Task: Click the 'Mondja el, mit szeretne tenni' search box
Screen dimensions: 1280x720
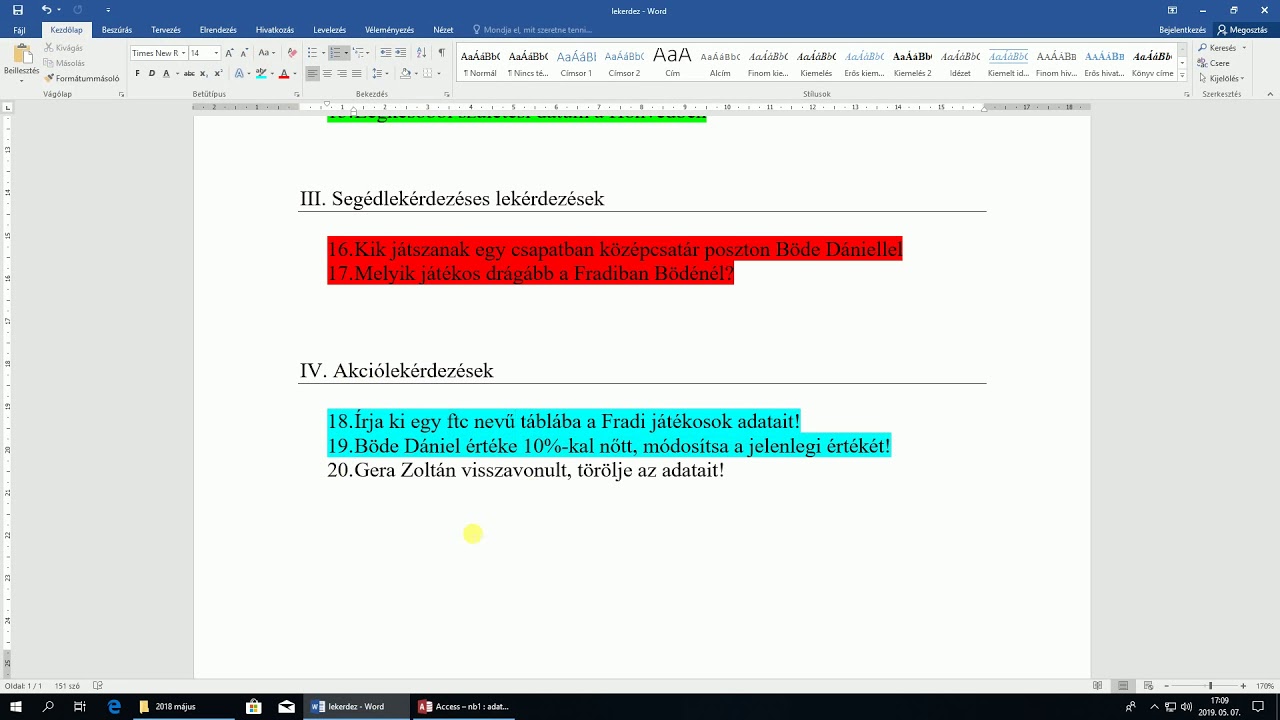Action: 532,30
